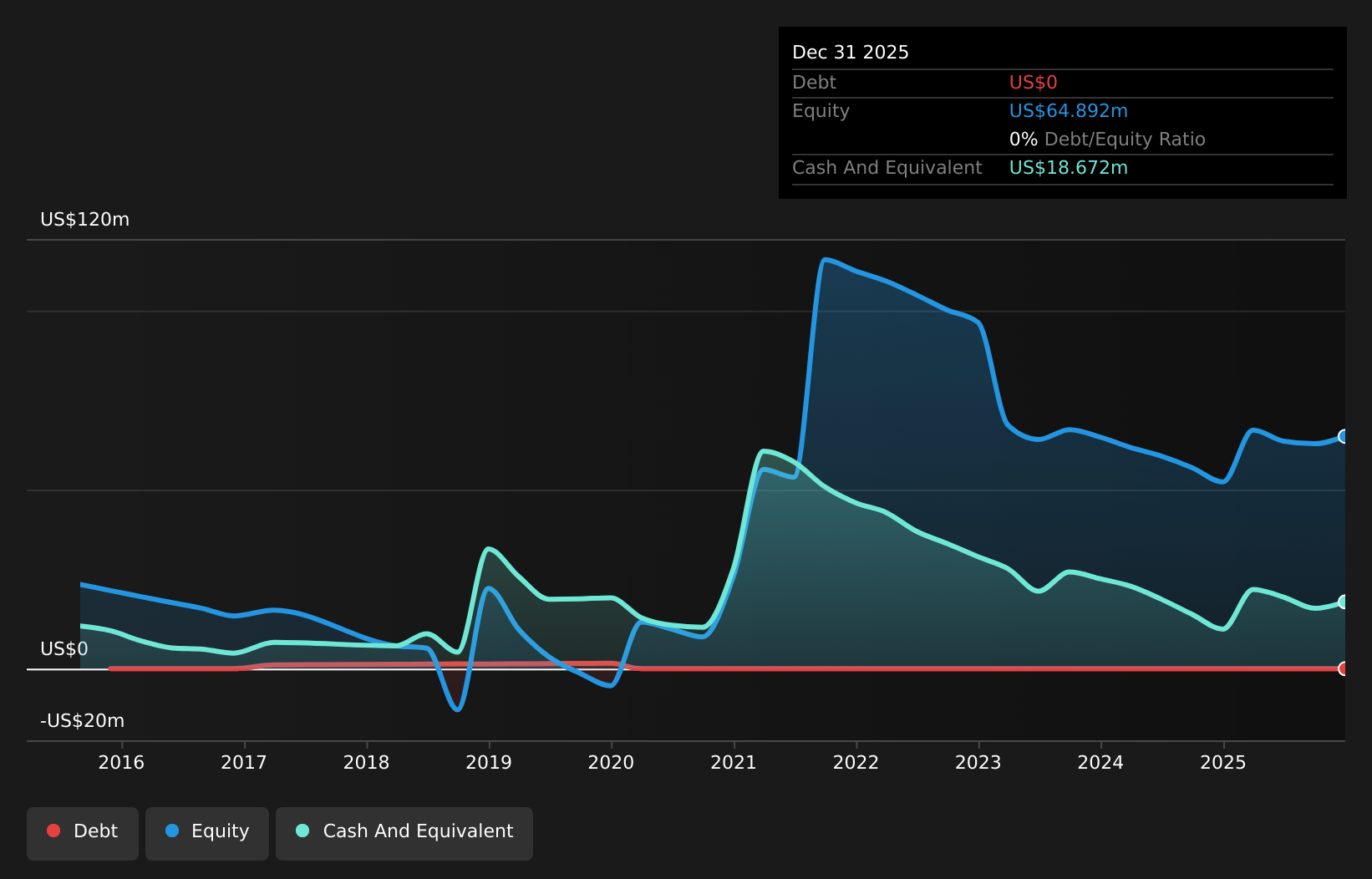Click the 2021 x-axis label
Viewport: 1372px width, 879px height.
pos(734,762)
